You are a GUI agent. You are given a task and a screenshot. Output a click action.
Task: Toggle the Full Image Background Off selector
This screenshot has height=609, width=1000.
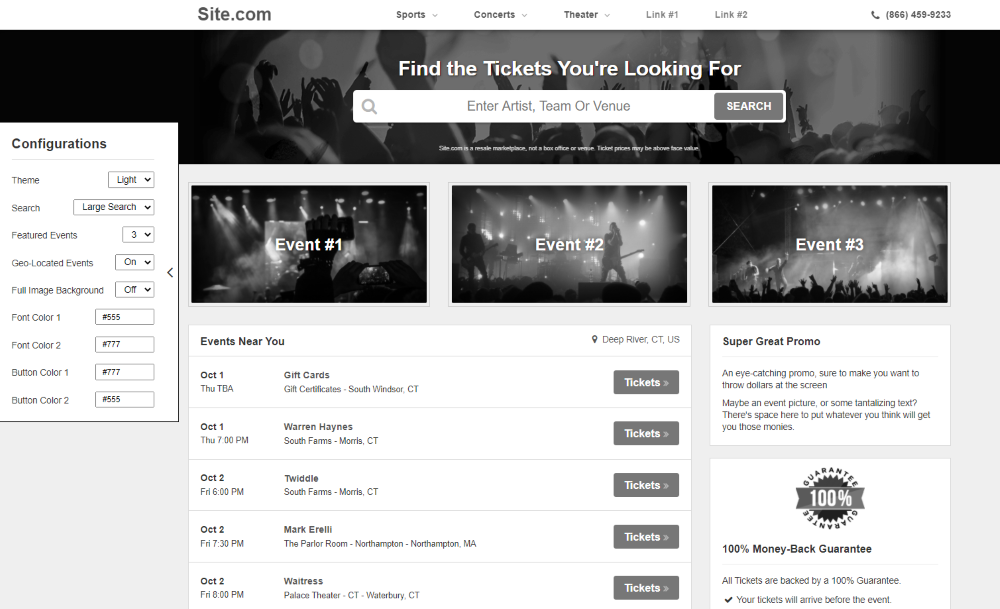coord(135,290)
